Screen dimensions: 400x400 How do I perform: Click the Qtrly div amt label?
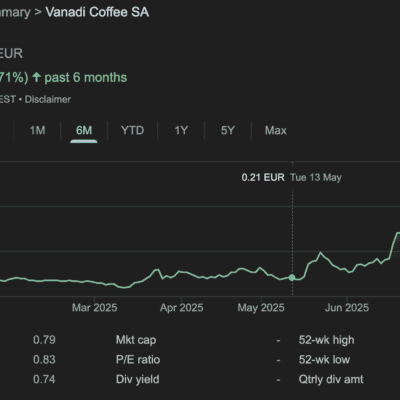click(331, 380)
